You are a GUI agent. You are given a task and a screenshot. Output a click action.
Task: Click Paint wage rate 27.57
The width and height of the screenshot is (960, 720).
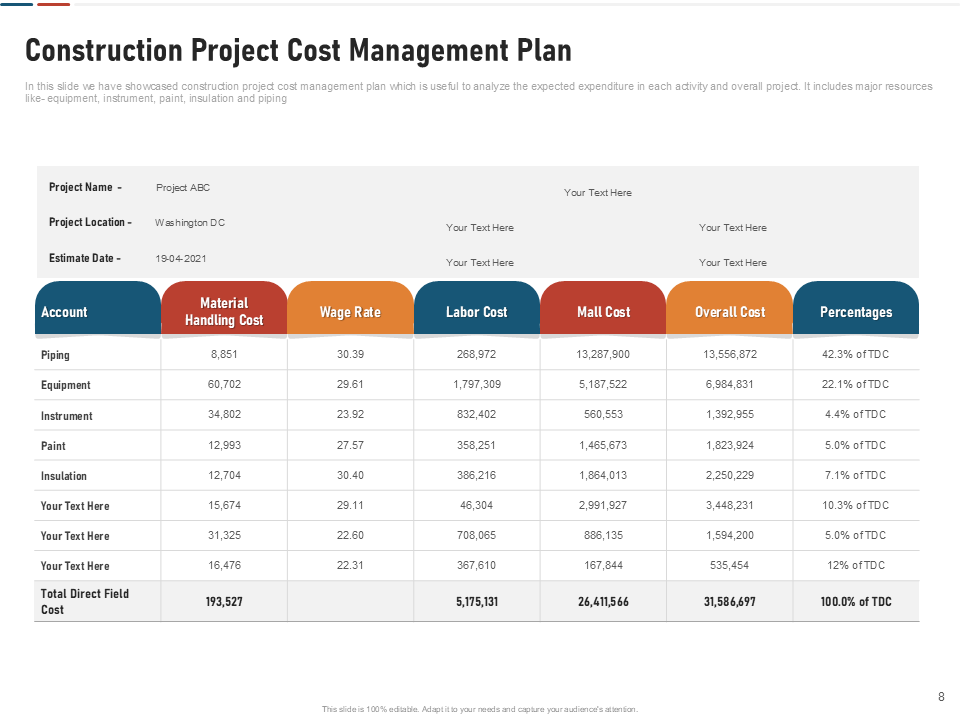point(350,445)
